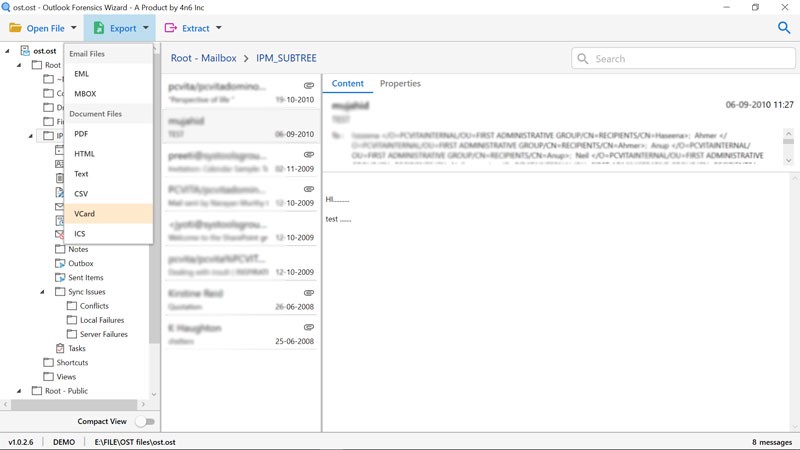Click the attachment paperclip on the 25-06-2008 message
Viewport: 800px width, 450px height.
click(x=309, y=327)
